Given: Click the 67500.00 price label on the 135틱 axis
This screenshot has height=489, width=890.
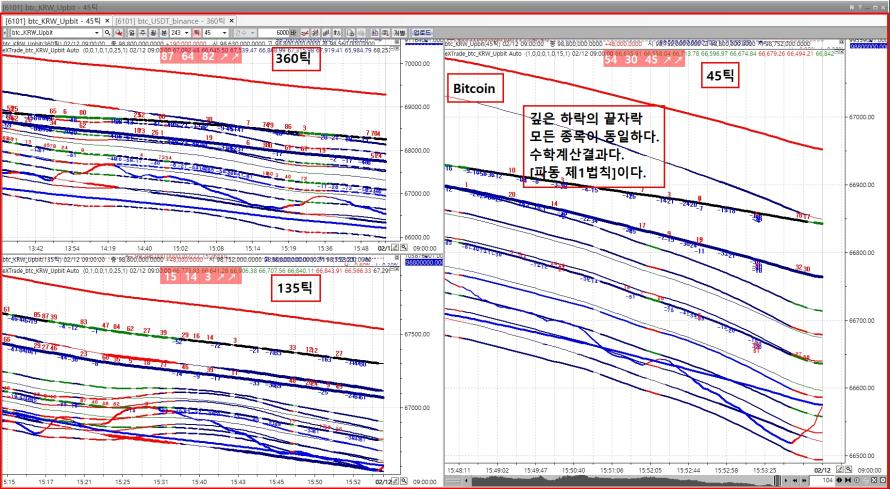Looking at the screenshot, I should [x=419, y=334].
